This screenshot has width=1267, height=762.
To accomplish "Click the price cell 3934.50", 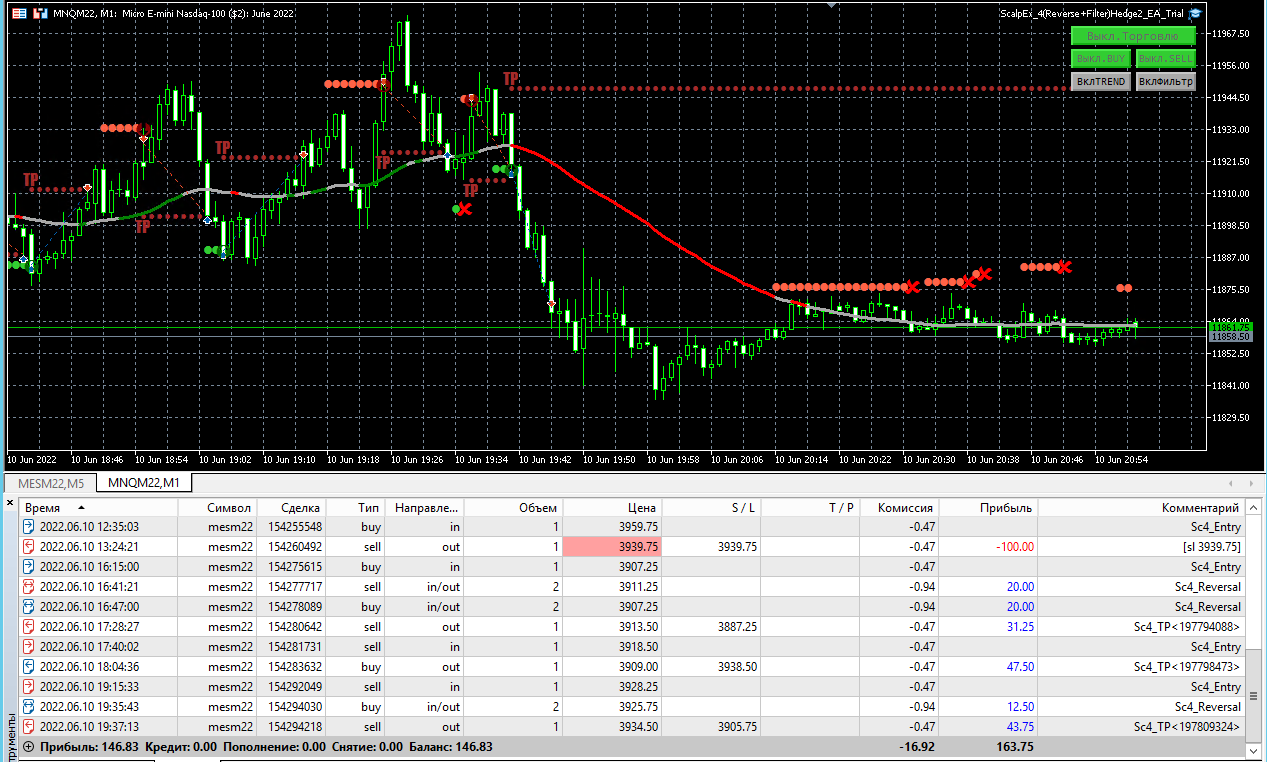I will 638,727.
